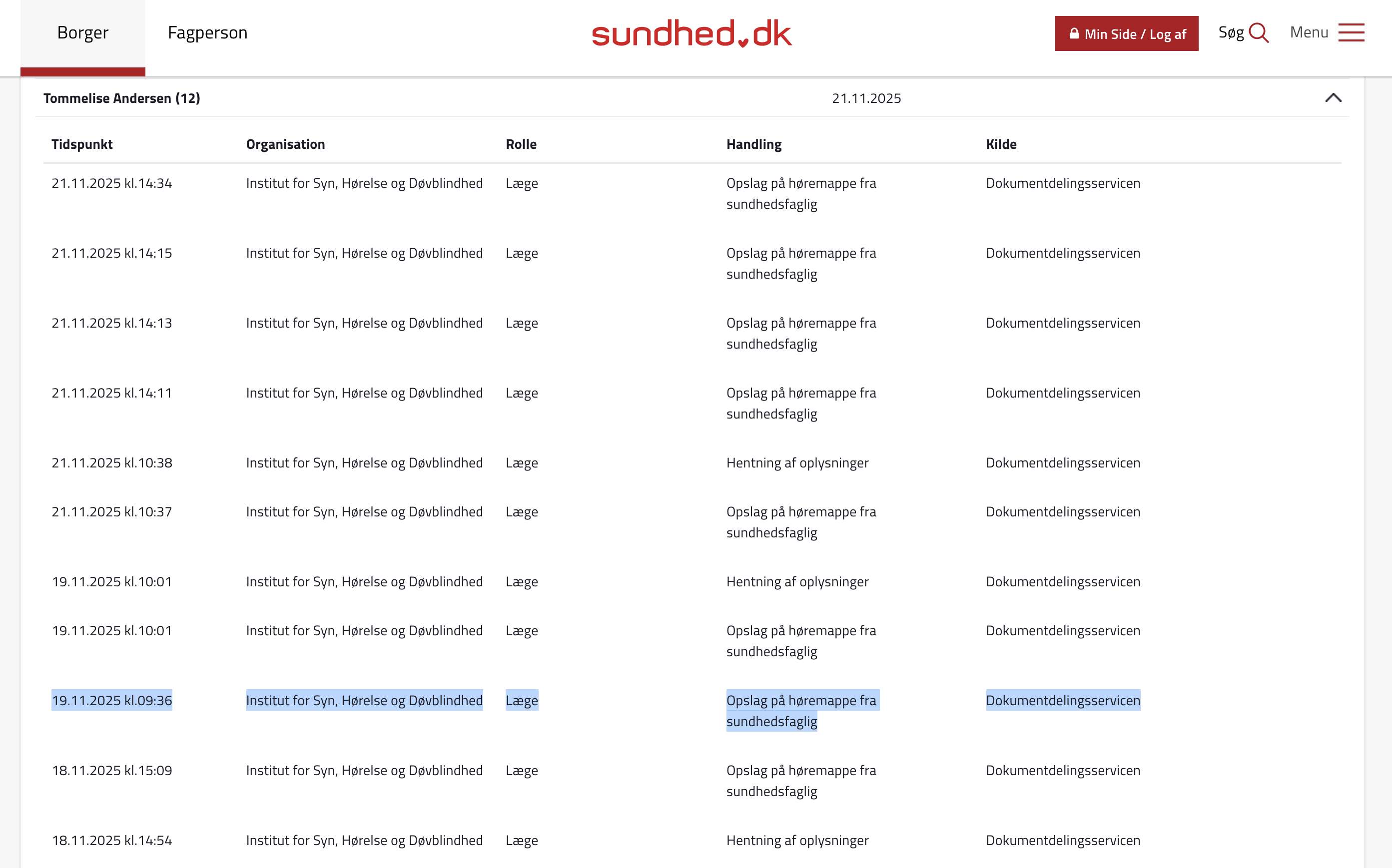Collapse the Tommelise Andersen section chevron
1392x868 pixels.
[1333, 97]
